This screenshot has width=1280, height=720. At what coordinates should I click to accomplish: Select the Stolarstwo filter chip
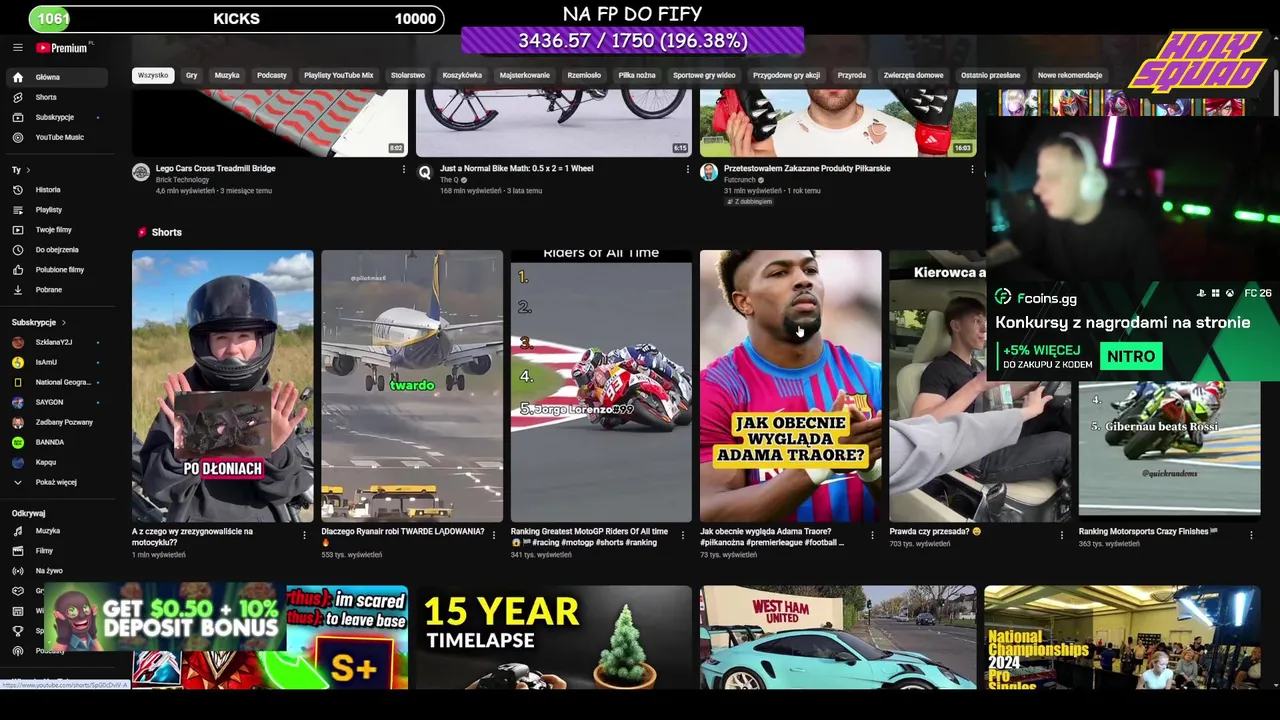click(x=408, y=75)
